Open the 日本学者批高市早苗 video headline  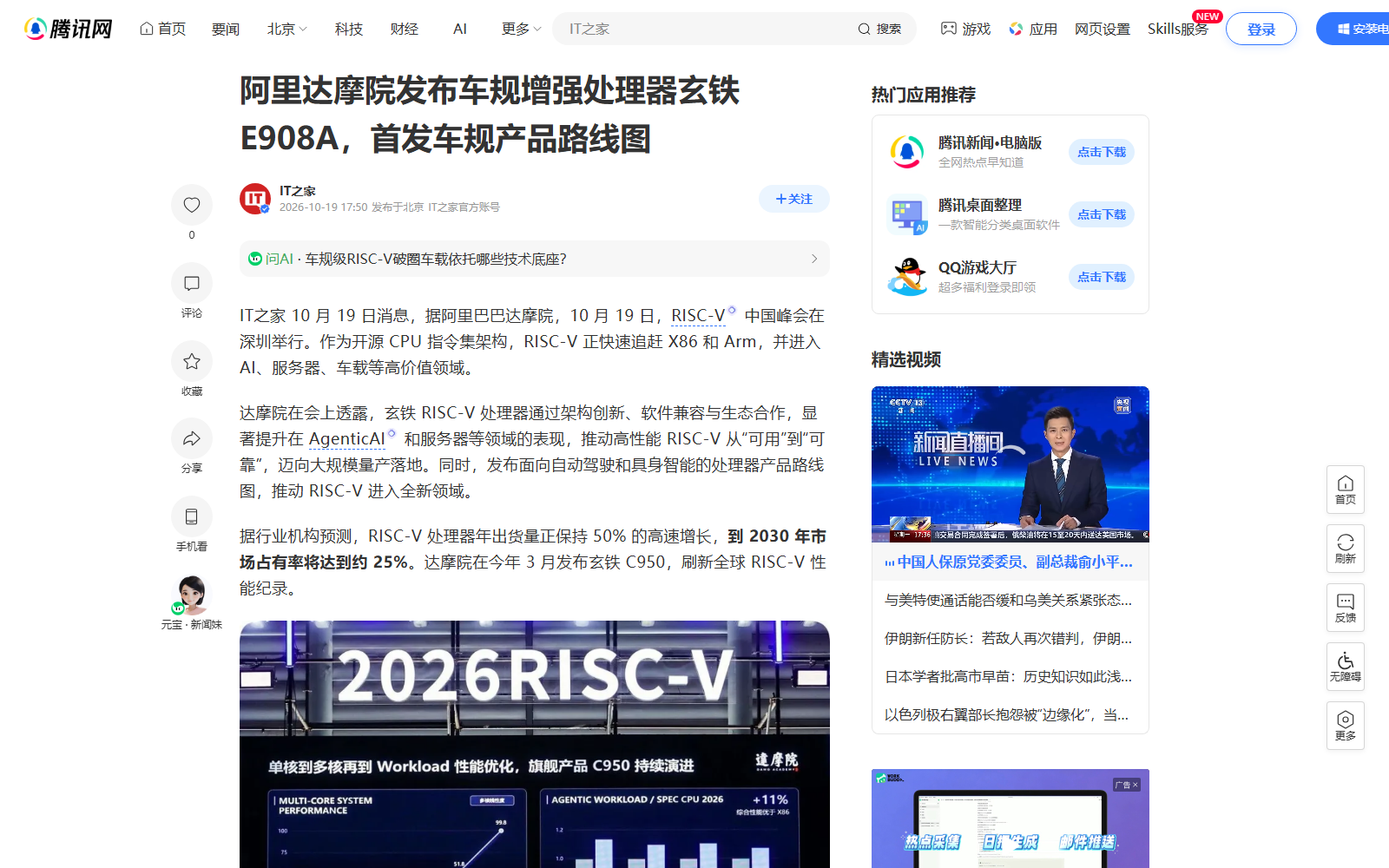pyautogui.click(x=1009, y=676)
